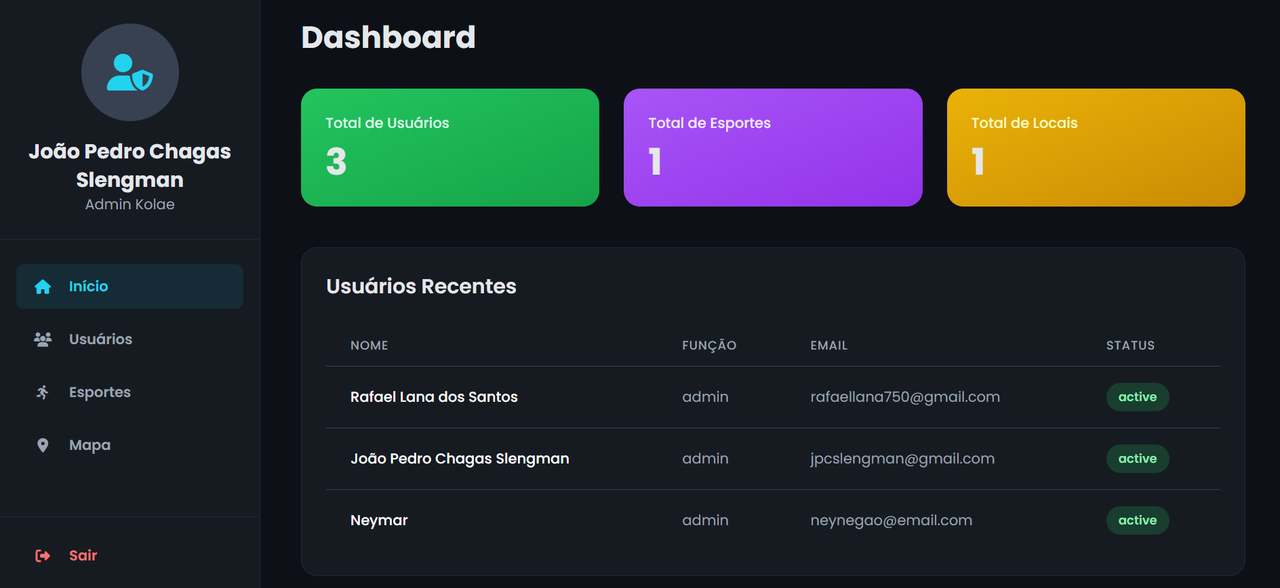The width and height of the screenshot is (1280, 588).
Task: Open the Usuários menu item
Action: [x=130, y=340]
